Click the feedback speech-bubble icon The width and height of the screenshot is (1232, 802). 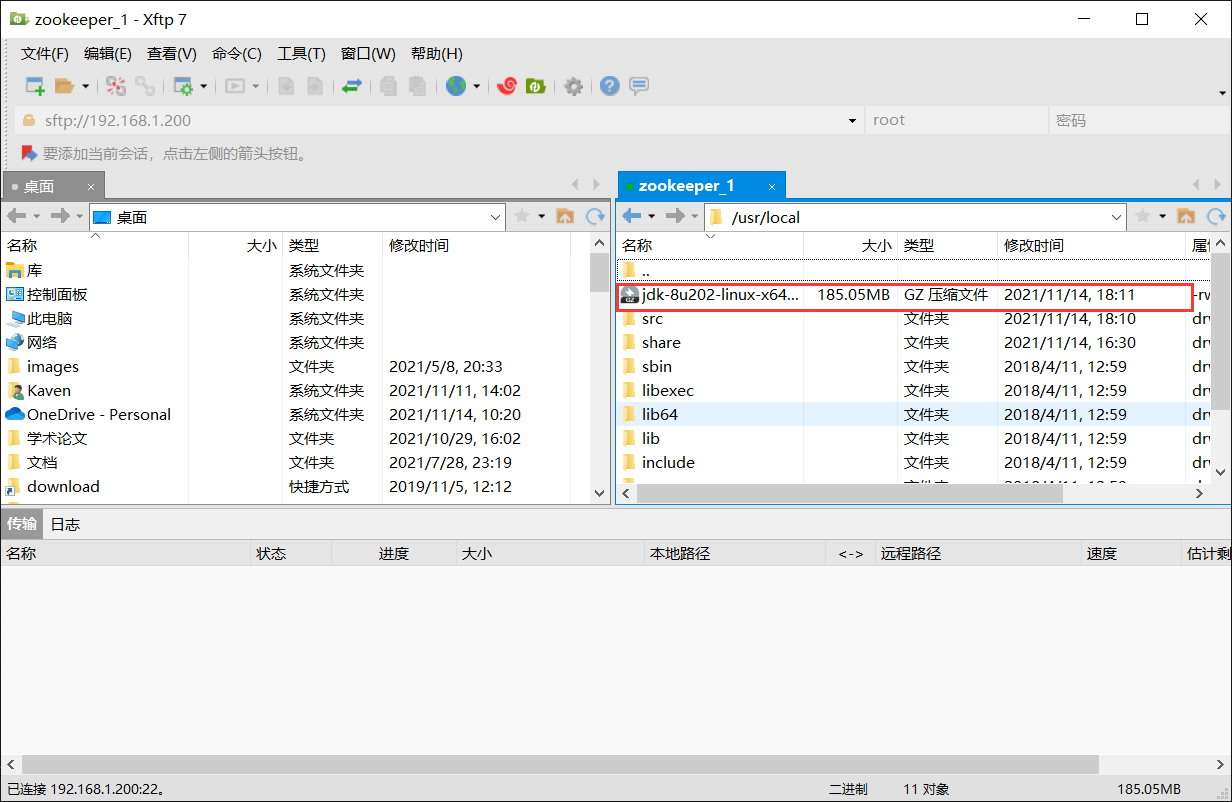coord(638,86)
